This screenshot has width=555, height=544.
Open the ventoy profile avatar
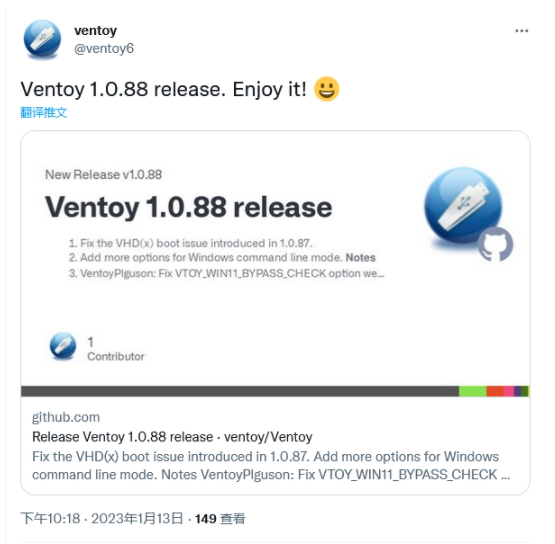(x=42, y=39)
